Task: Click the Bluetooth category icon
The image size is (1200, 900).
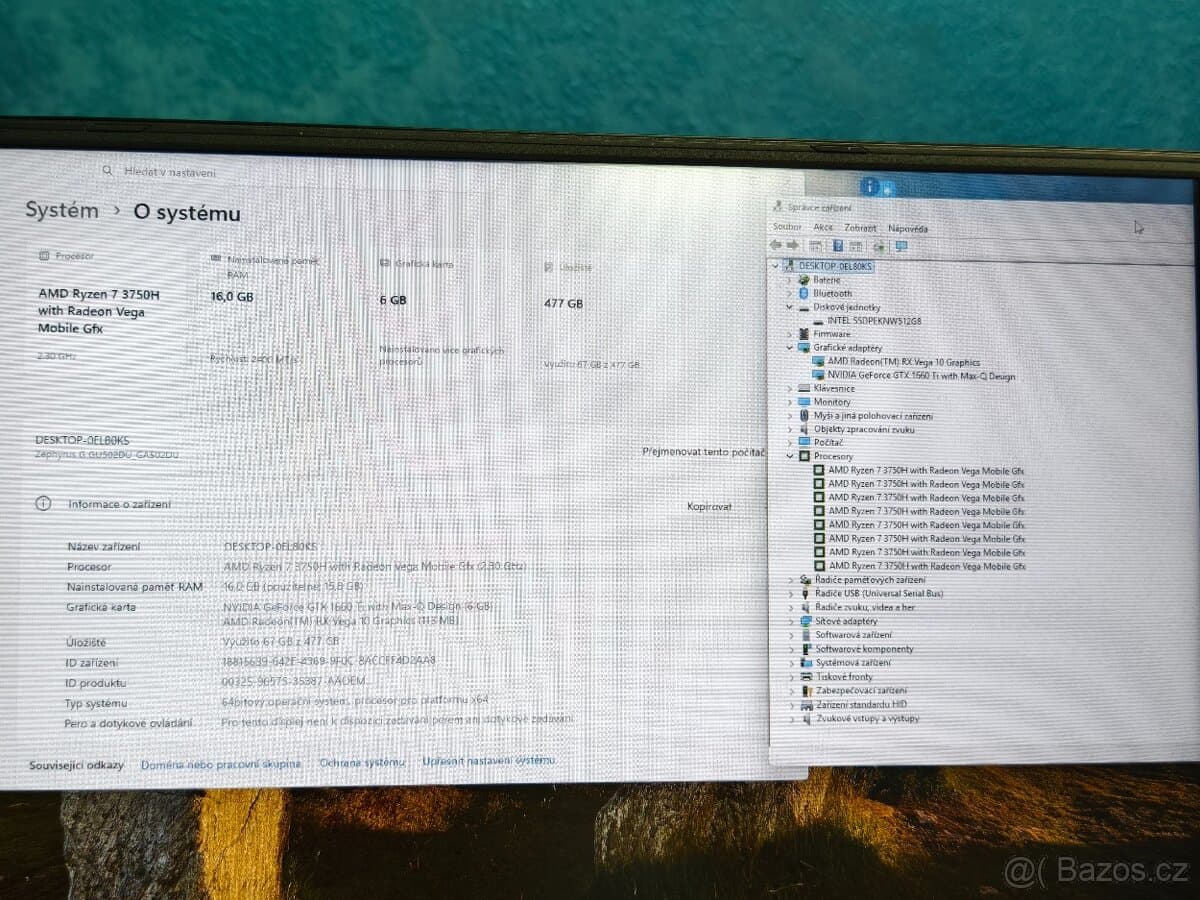Action: (x=805, y=294)
